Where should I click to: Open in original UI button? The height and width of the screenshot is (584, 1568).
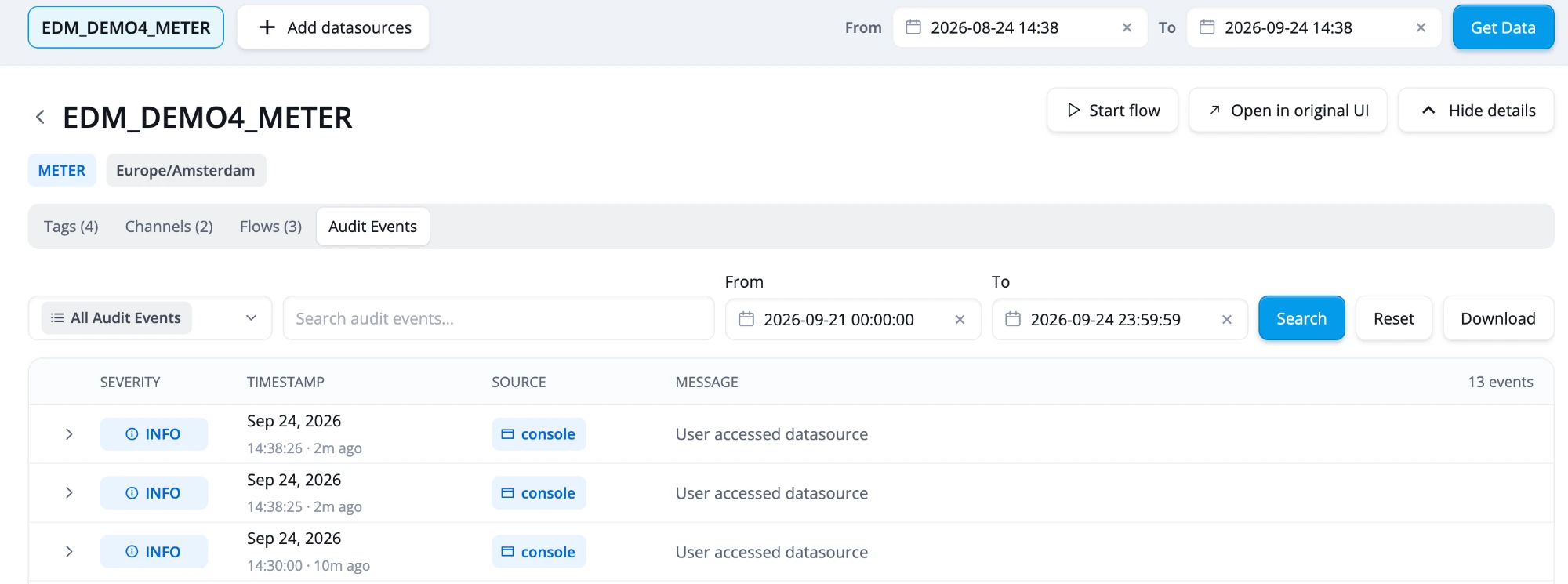click(x=1288, y=111)
